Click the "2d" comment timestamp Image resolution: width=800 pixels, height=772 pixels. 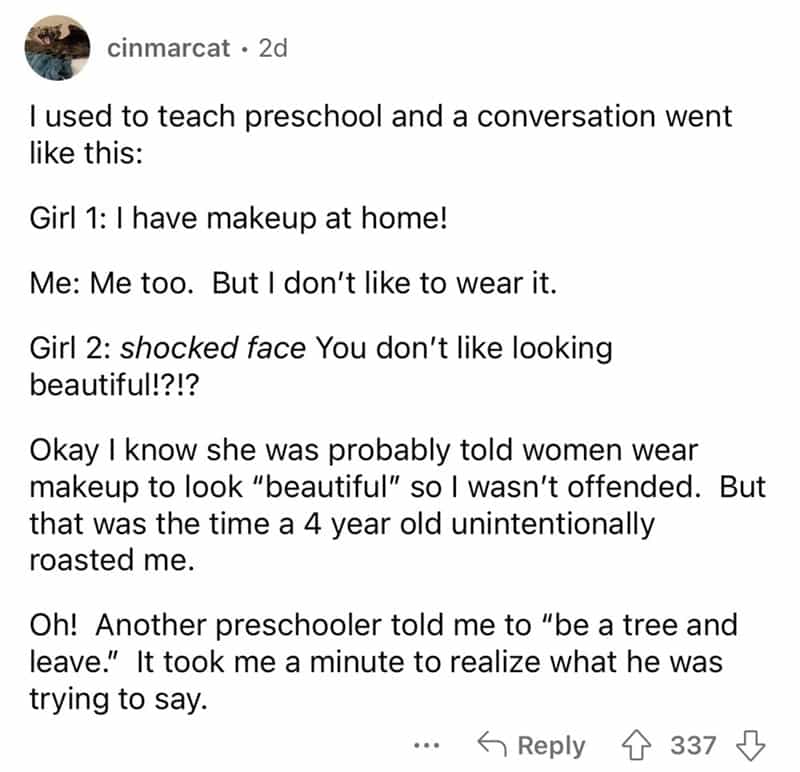click(272, 48)
